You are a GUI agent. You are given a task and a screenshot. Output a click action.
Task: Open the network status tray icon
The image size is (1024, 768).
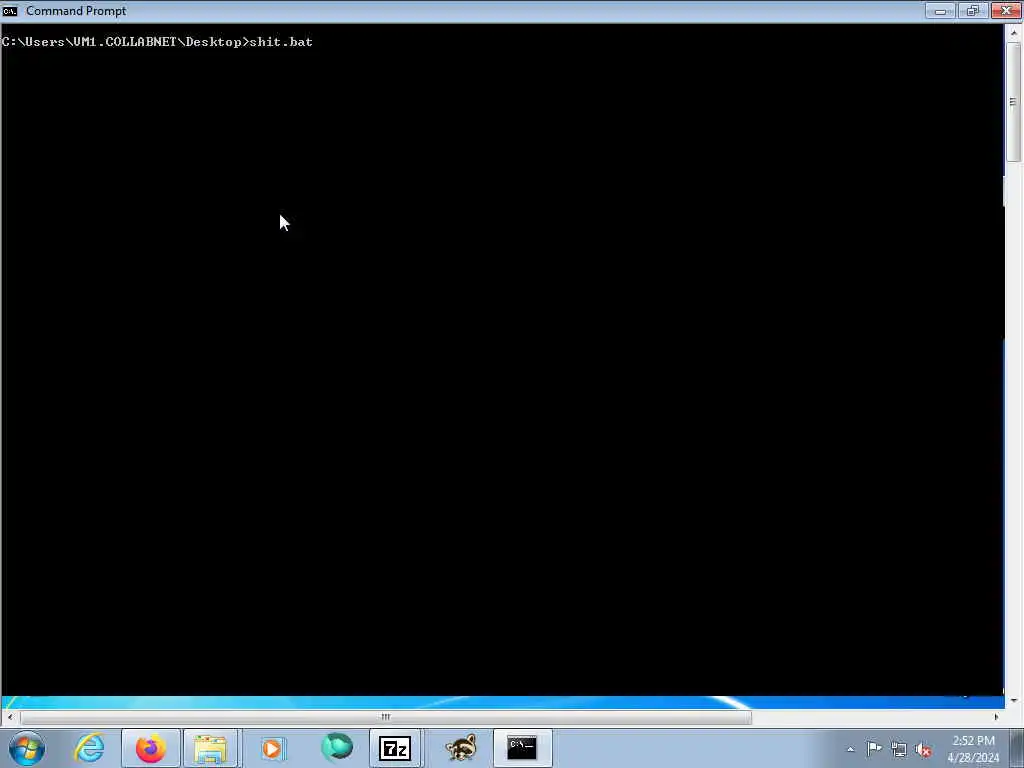coord(899,749)
